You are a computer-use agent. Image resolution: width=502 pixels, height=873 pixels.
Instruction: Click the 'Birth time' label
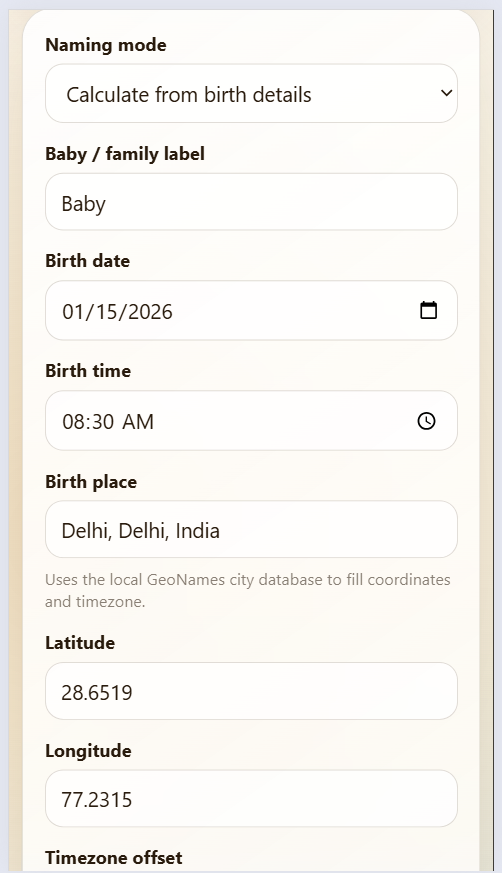(88, 371)
